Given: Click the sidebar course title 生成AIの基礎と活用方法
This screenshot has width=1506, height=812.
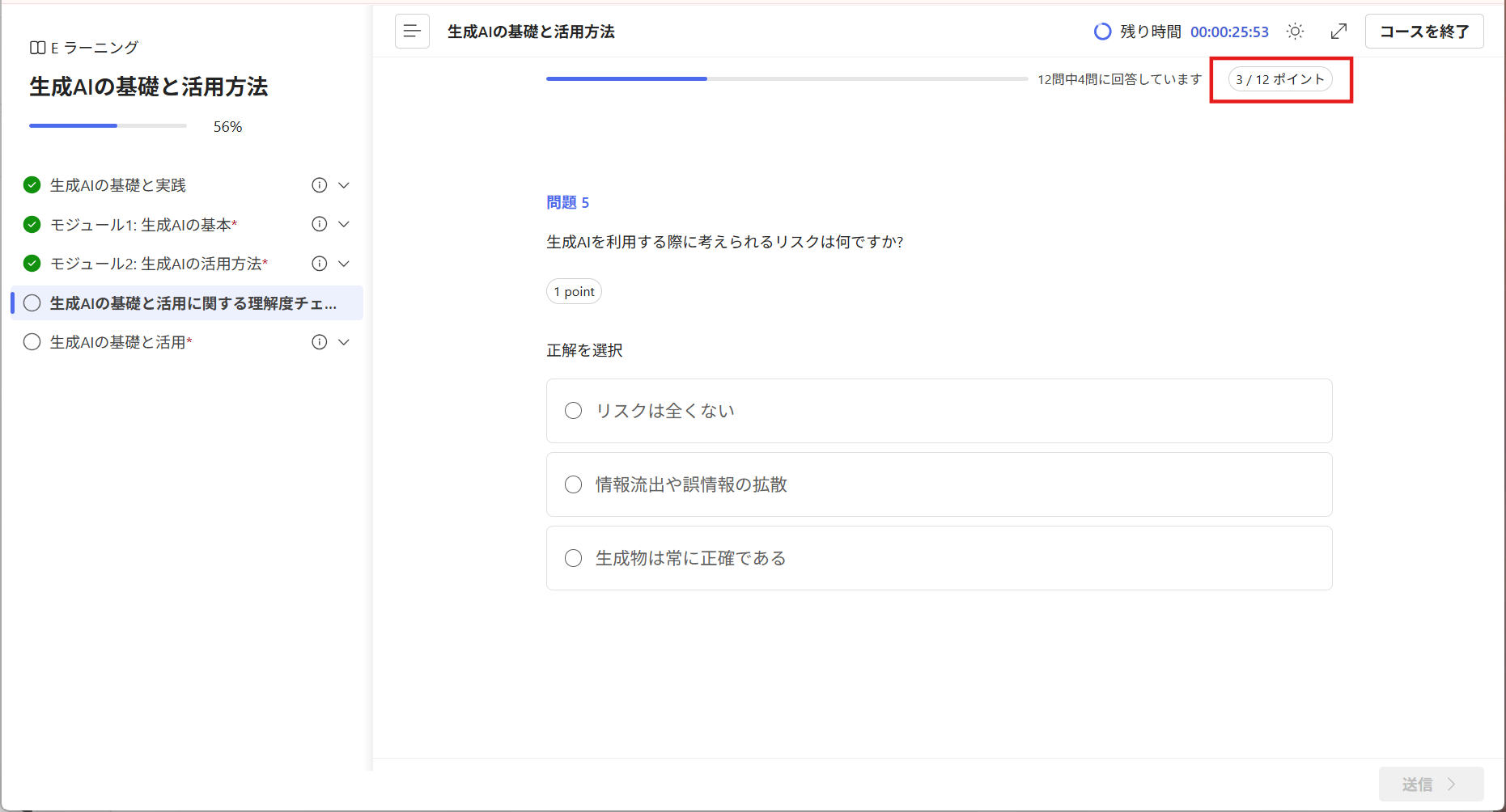Looking at the screenshot, I should pyautogui.click(x=149, y=87).
